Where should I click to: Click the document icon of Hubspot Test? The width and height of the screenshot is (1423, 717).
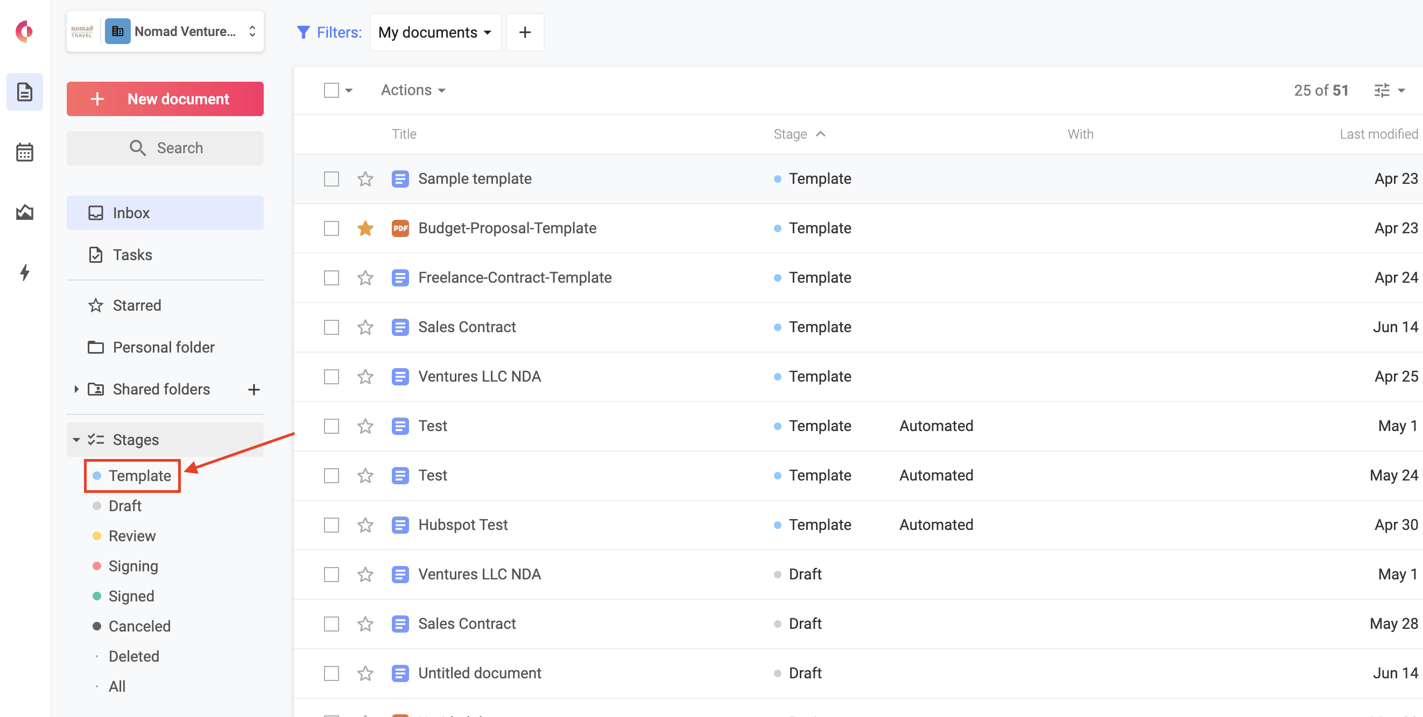[x=400, y=525]
